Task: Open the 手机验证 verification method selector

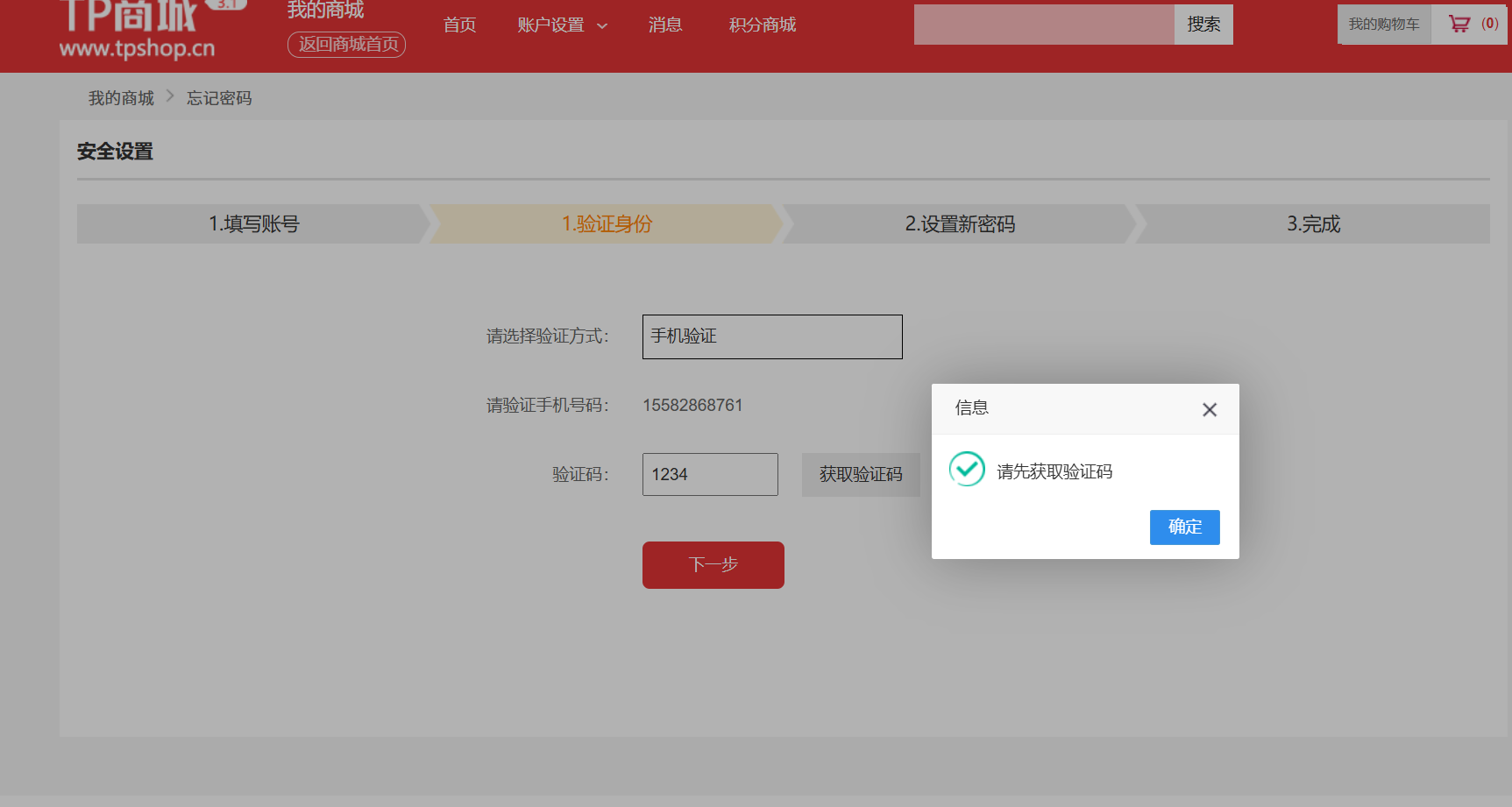Action: pyautogui.click(x=771, y=336)
